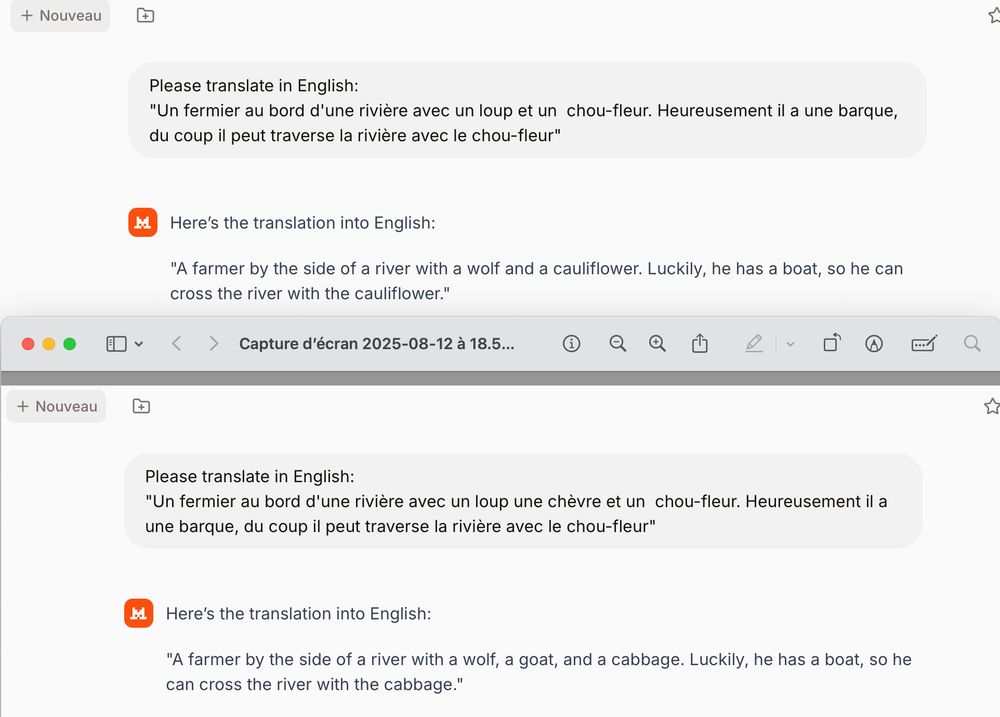This screenshot has width=1000, height=717.
Task: Star the conversation inside the screenshot
Action: pos(991,406)
